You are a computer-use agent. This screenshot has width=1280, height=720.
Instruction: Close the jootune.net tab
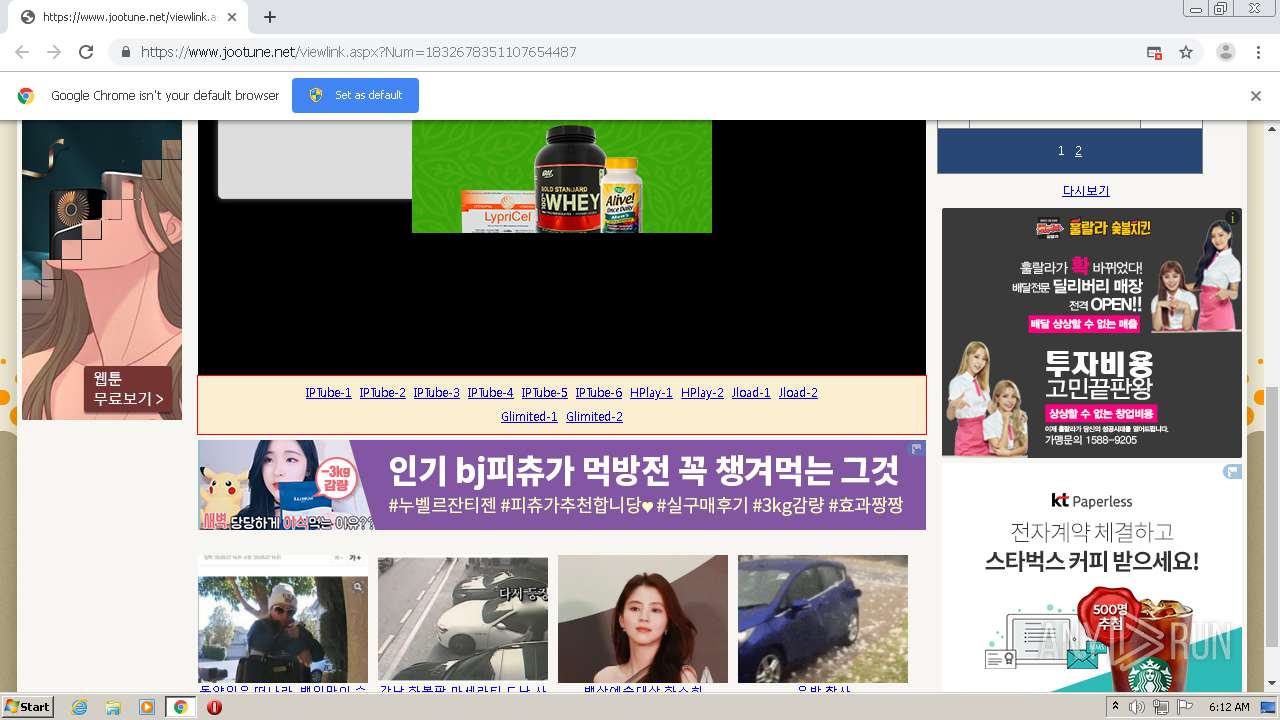[232, 17]
